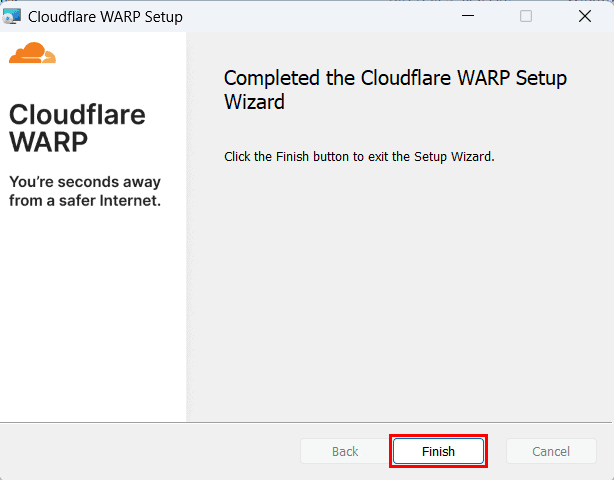The height and width of the screenshot is (480, 614).
Task: Close the Cloudflare WARP Setup window
Action: pos(585,16)
